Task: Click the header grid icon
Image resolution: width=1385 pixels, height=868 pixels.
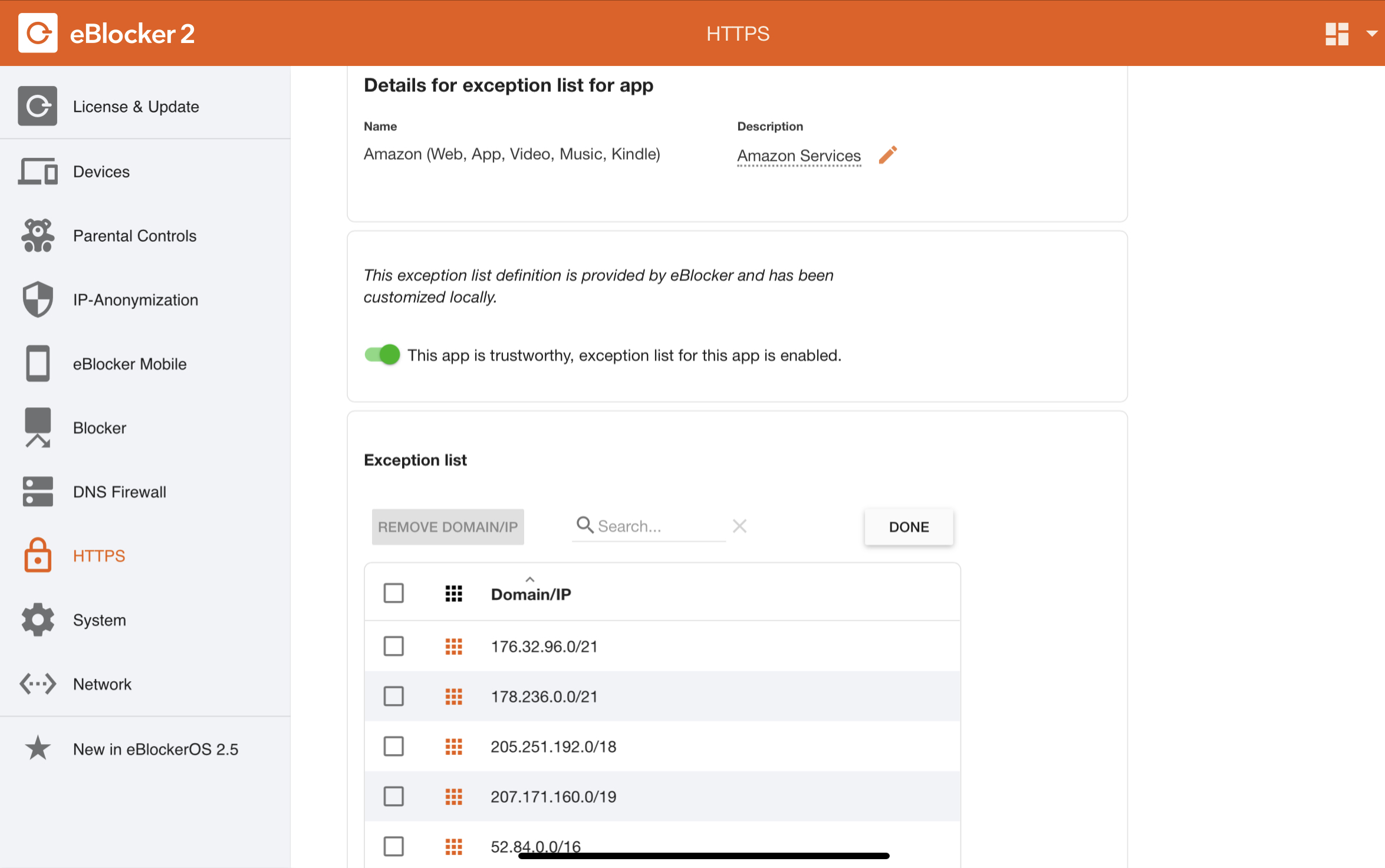Action: [x=453, y=593]
